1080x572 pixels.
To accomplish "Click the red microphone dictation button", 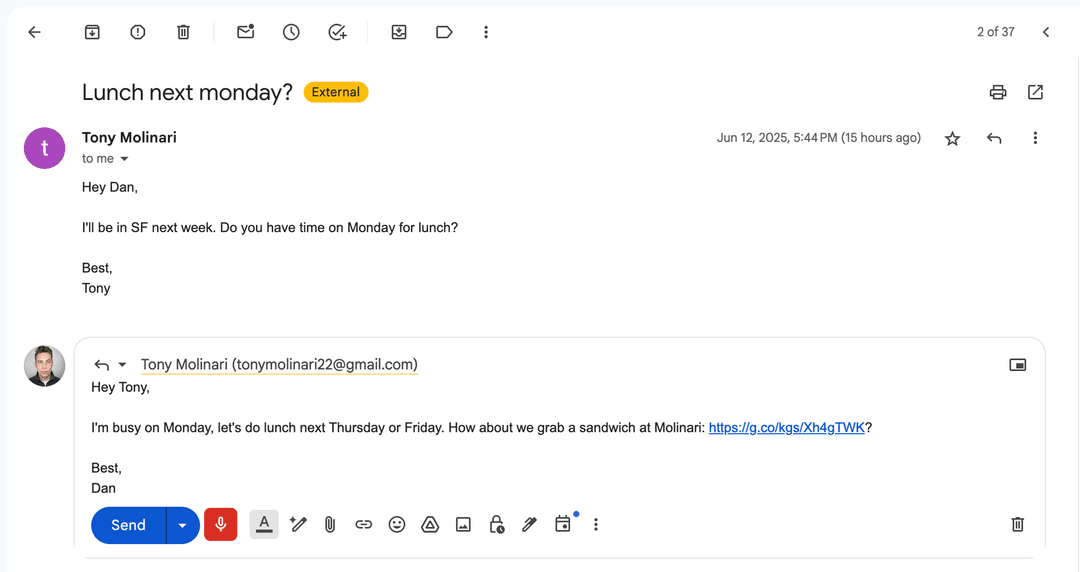I will point(220,525).
